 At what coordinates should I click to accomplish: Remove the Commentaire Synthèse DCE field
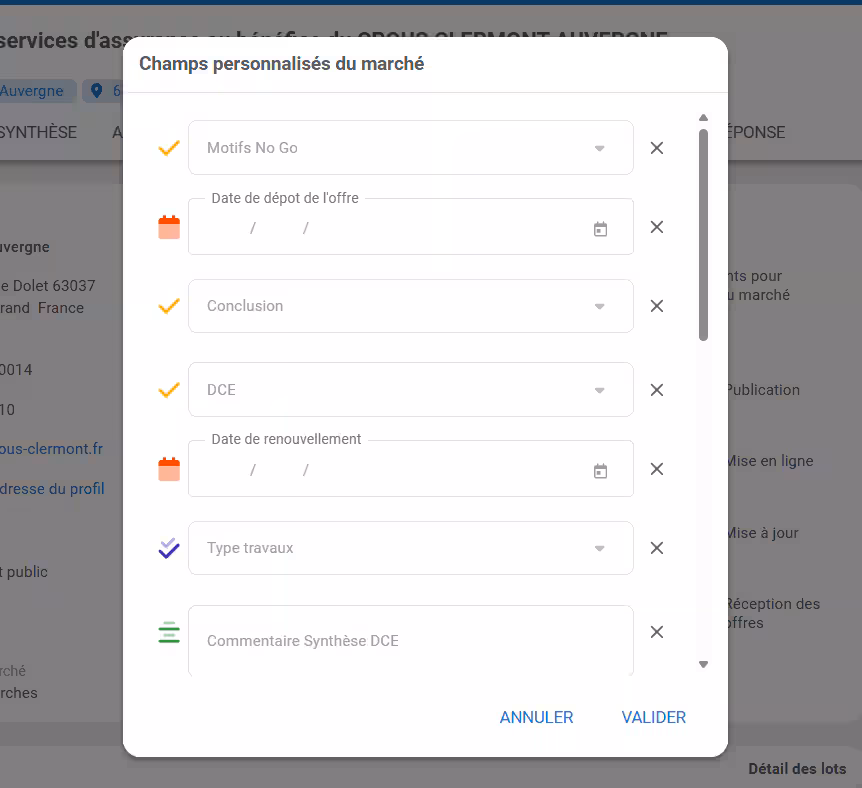pyautogui.click(x=657, y=632)
